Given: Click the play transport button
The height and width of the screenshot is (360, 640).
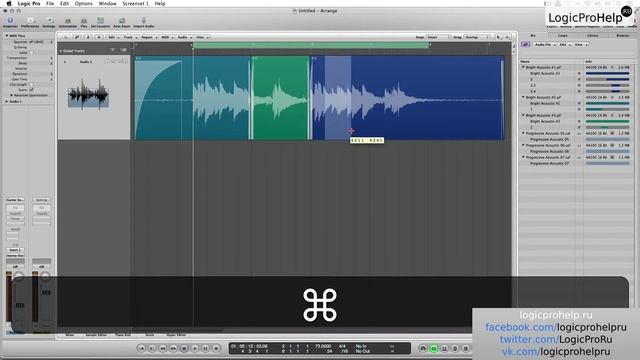Looking at the screenshot, I should tap(195, 348).
